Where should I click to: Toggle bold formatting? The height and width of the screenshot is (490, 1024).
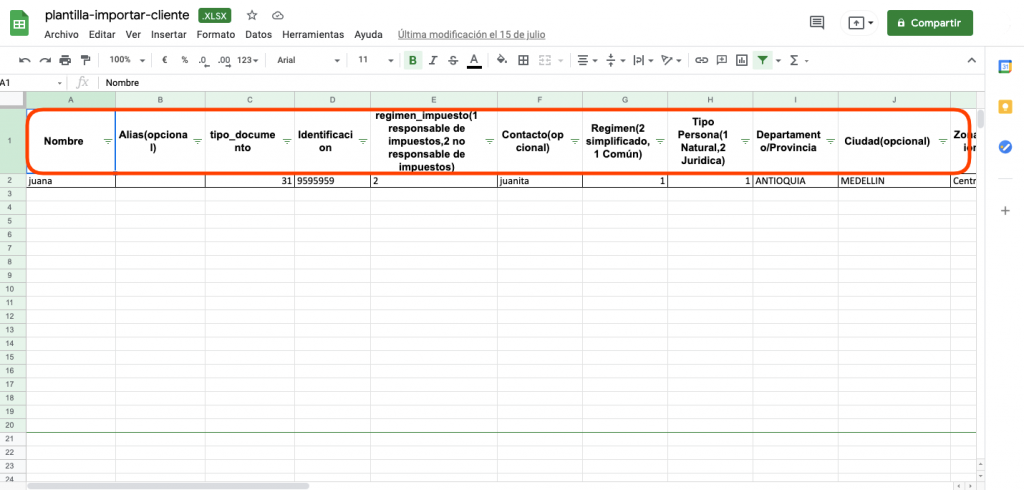coord(413,60)
